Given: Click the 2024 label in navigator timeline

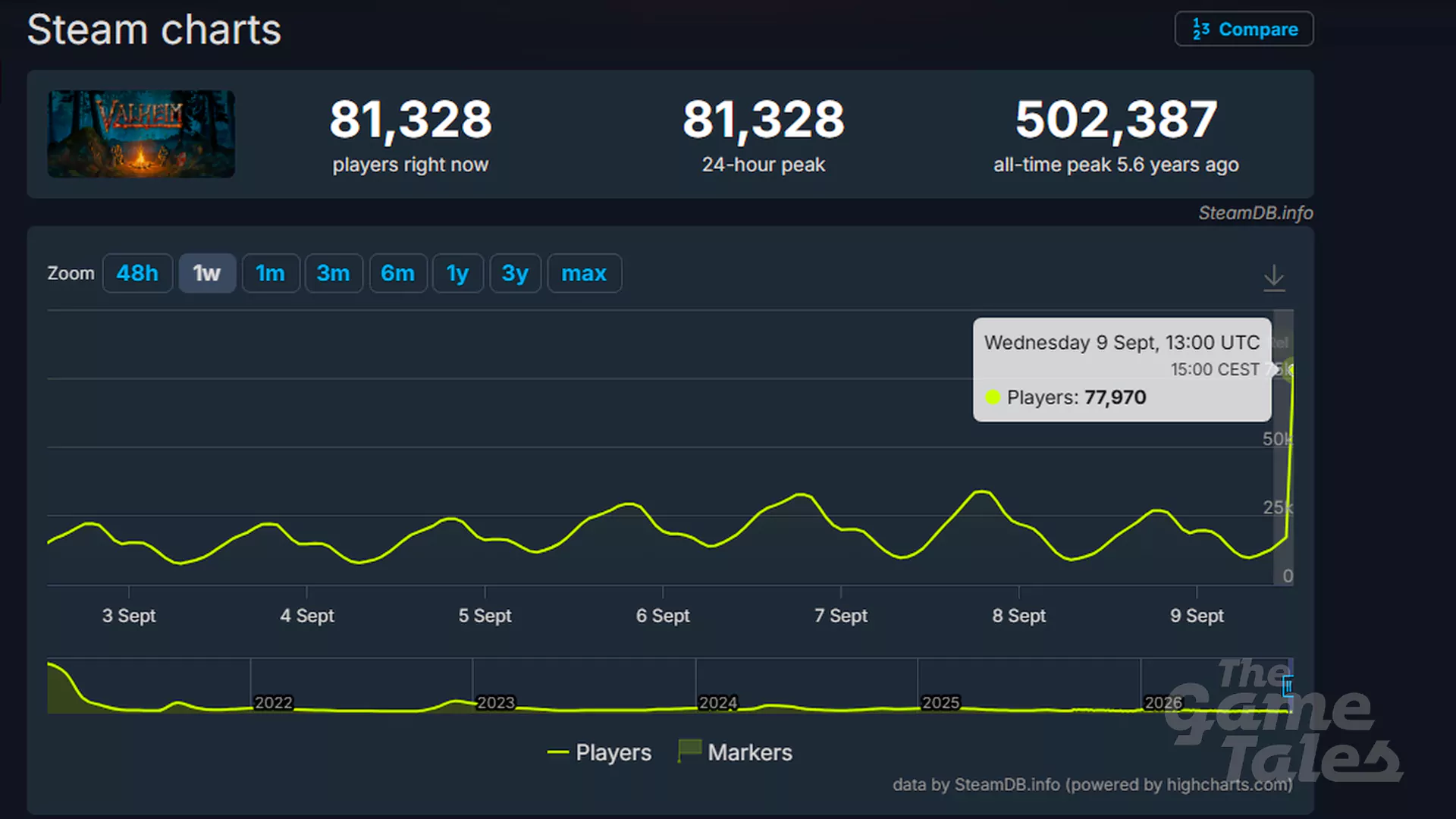Looking at the screenshot, I should click(x=718, y=703).
